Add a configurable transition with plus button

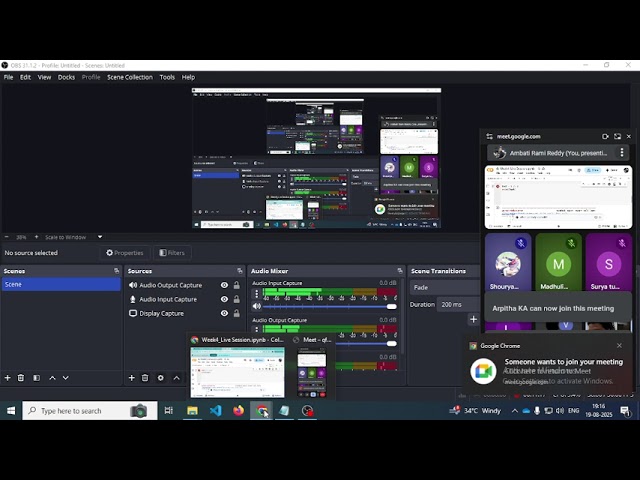(473, 319)
